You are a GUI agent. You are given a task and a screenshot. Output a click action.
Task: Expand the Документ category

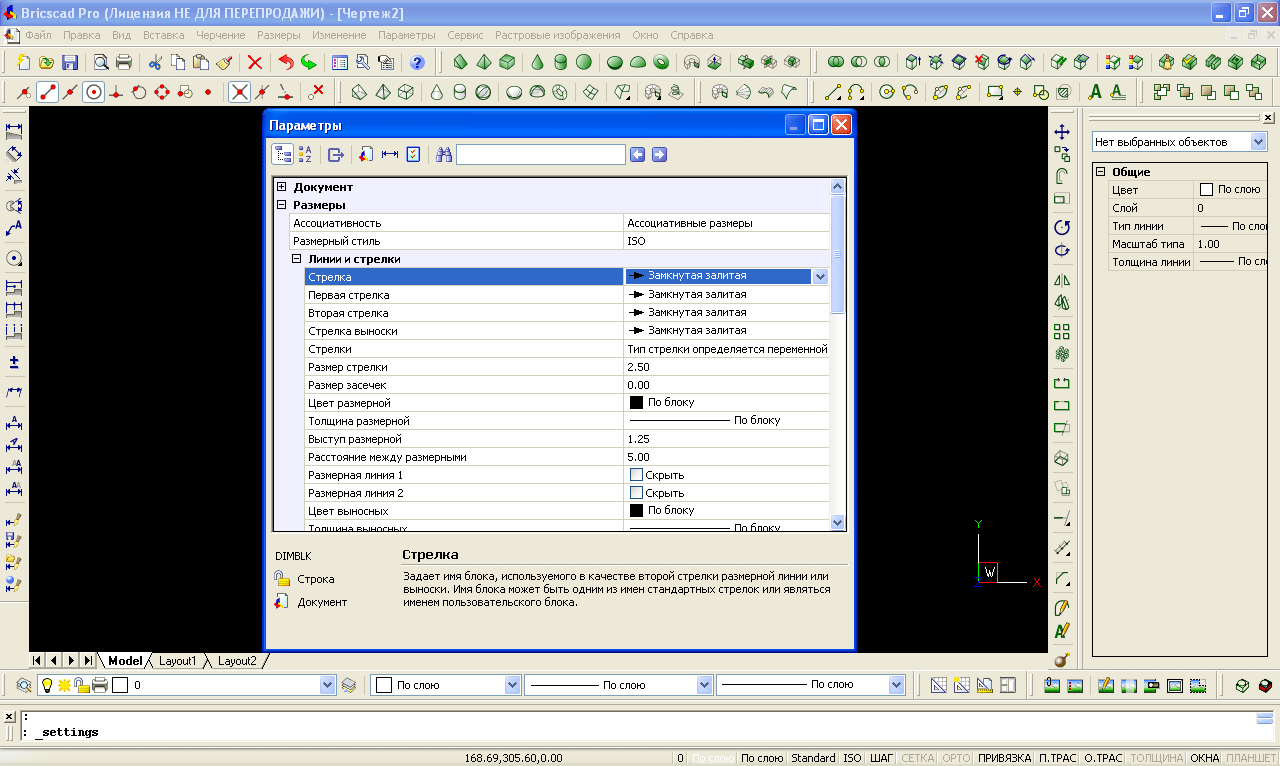coord(282,187)
